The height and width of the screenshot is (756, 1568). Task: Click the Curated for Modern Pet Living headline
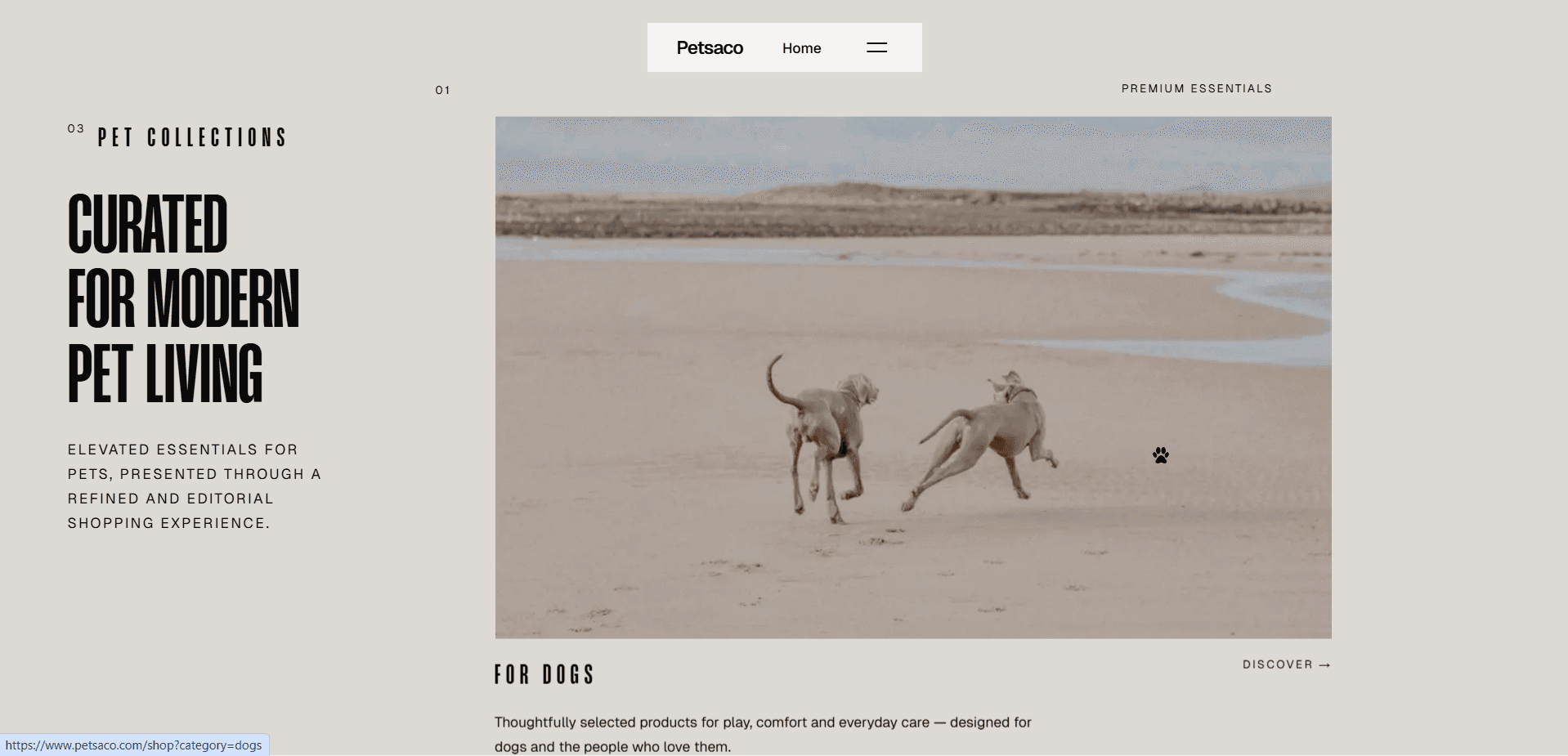(184, 298)
